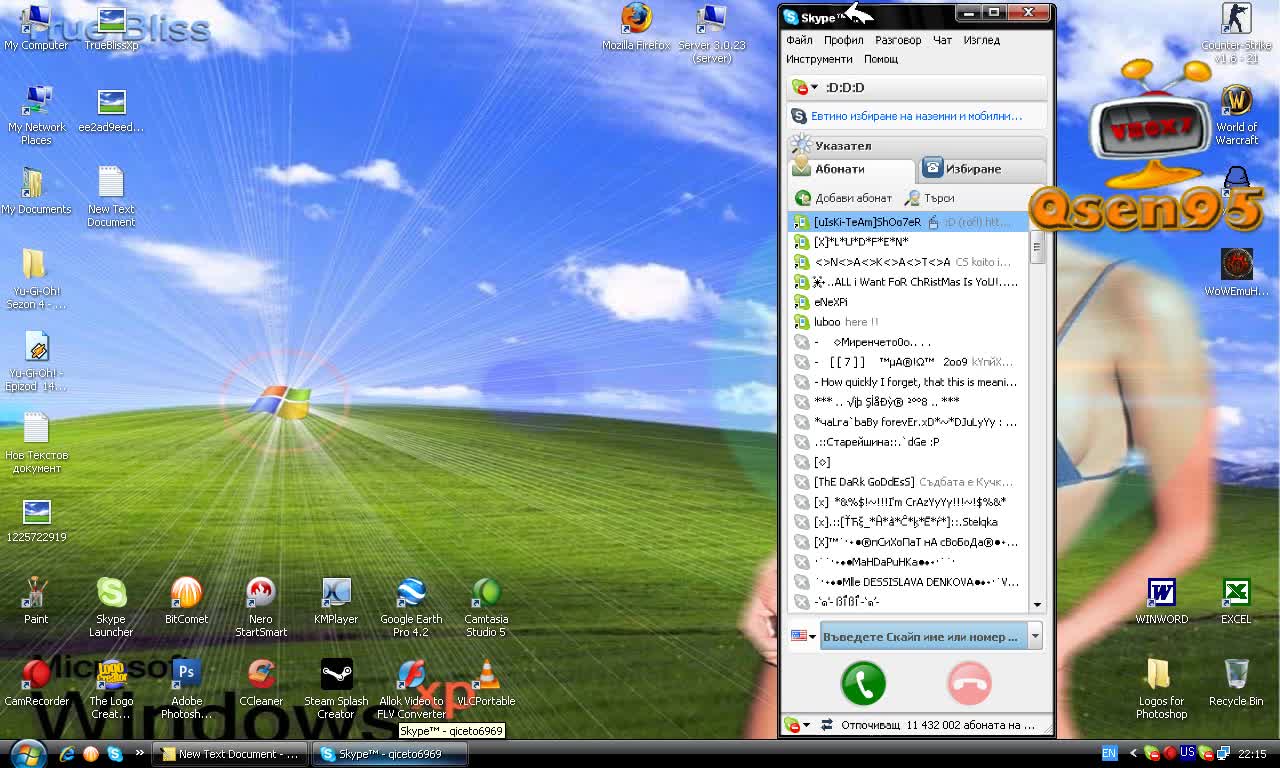Open the Инструменти menu
1280x768 pixels.
819,59
